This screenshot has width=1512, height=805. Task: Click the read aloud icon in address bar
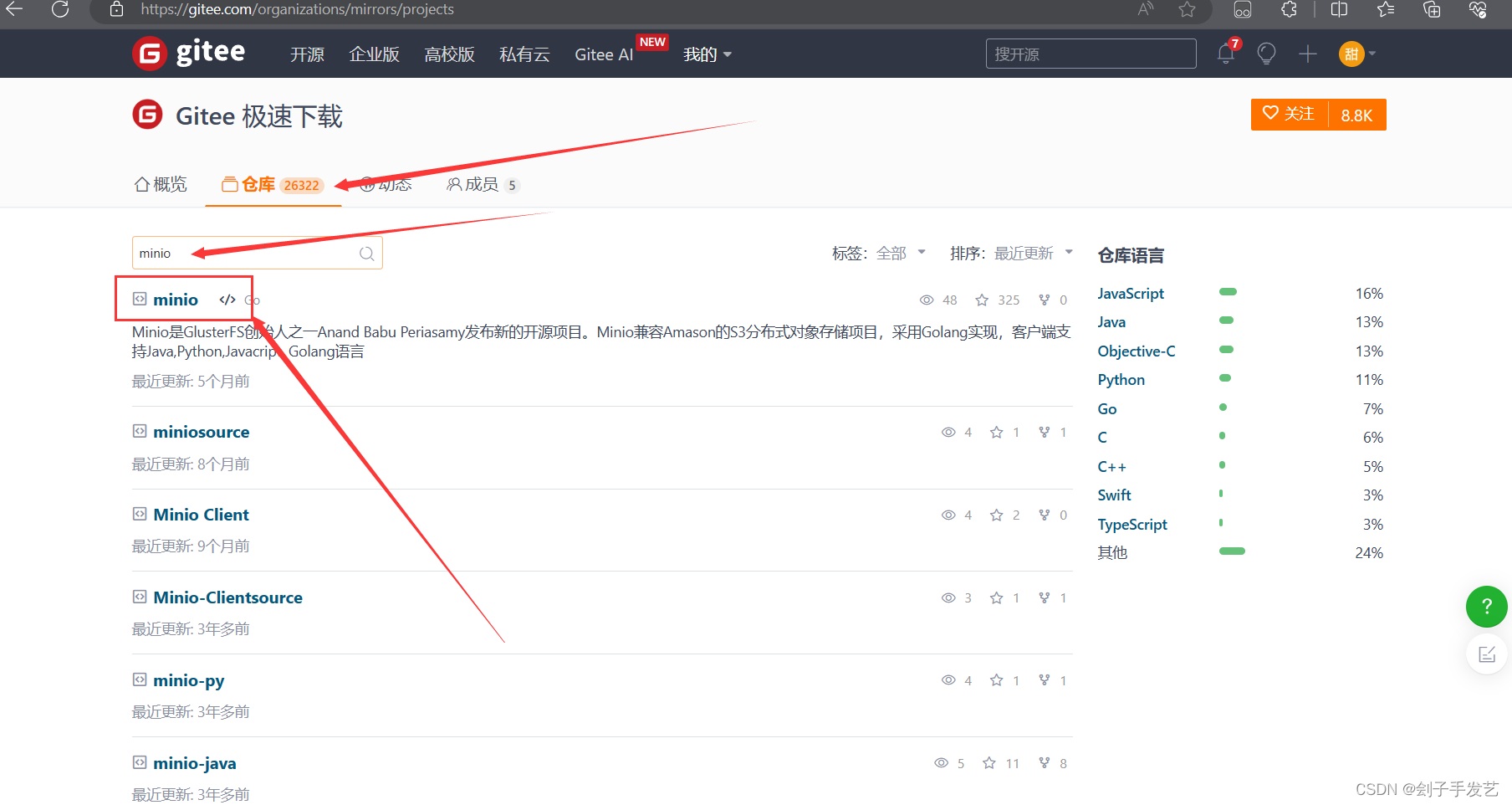(1145, 9)
